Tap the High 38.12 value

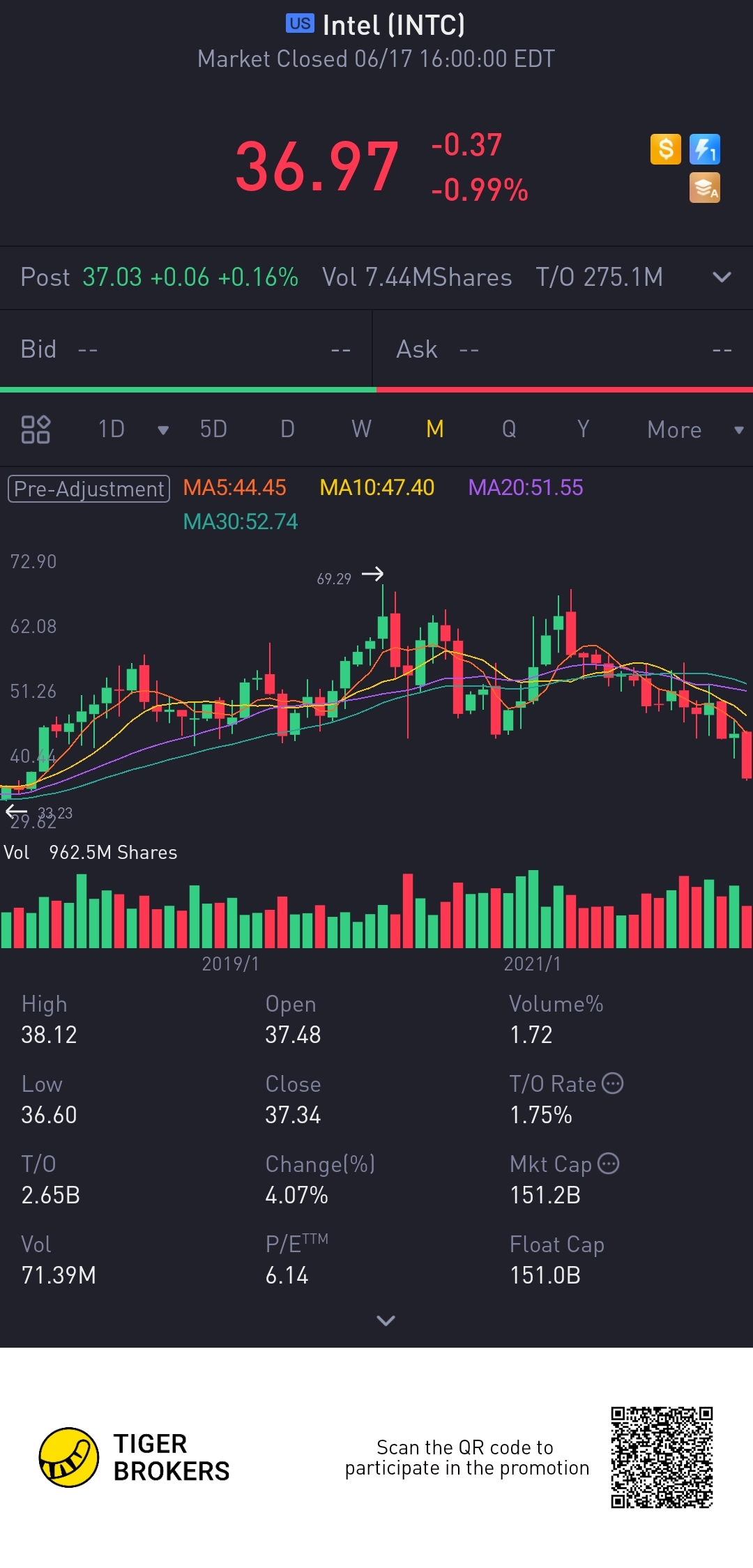pos(49,1035)
